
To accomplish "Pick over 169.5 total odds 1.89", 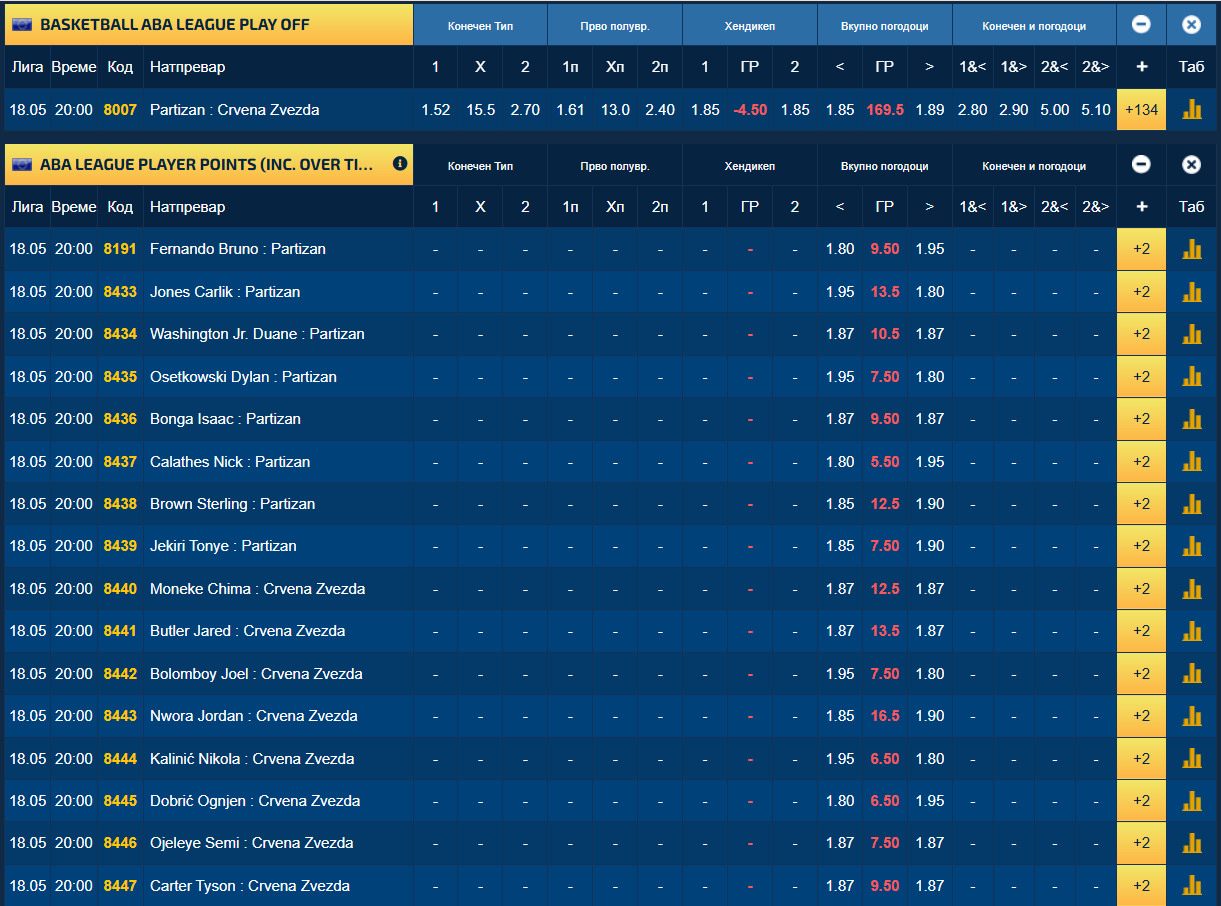I will (930, 110).
